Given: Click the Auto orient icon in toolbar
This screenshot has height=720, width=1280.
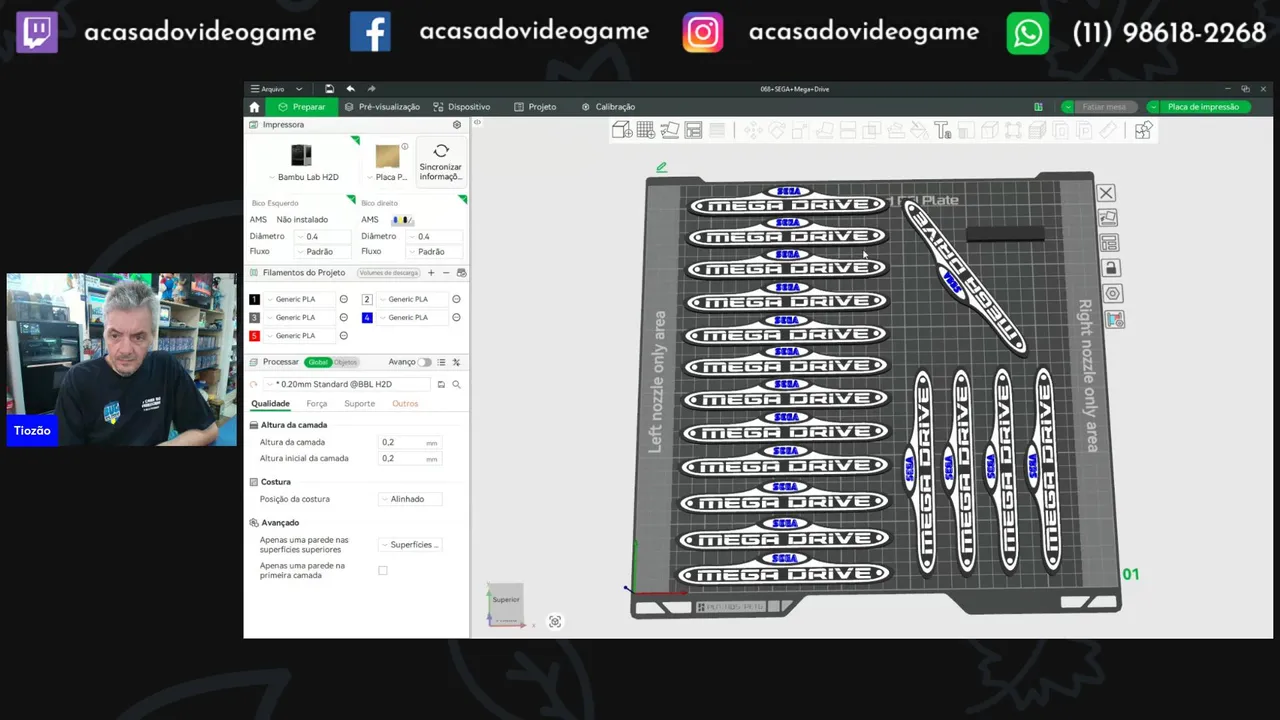Looking at the screenshot, I should [x=669, y=130].
